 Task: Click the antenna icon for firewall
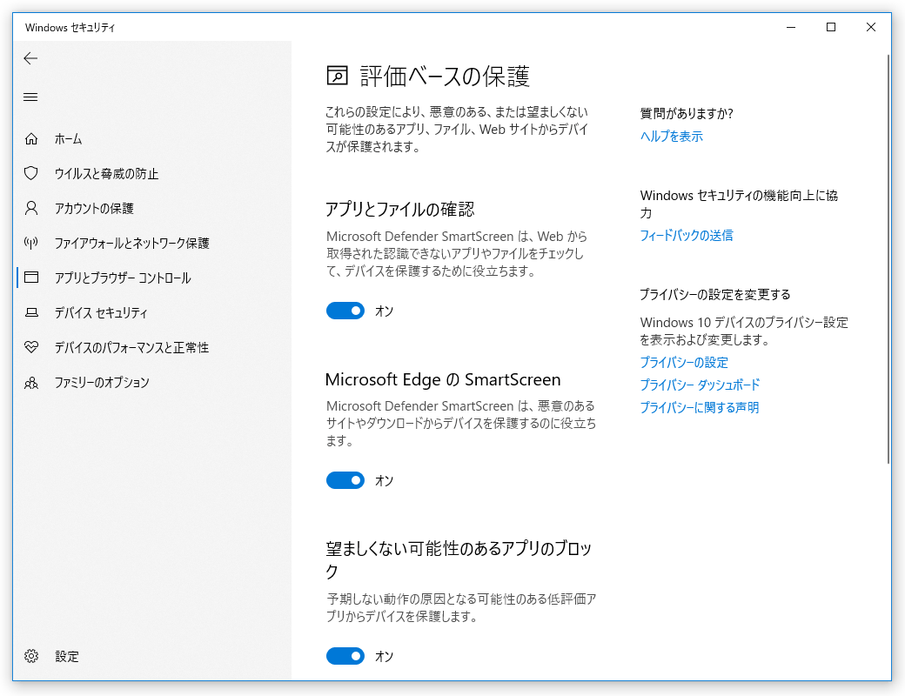(31, 243)
